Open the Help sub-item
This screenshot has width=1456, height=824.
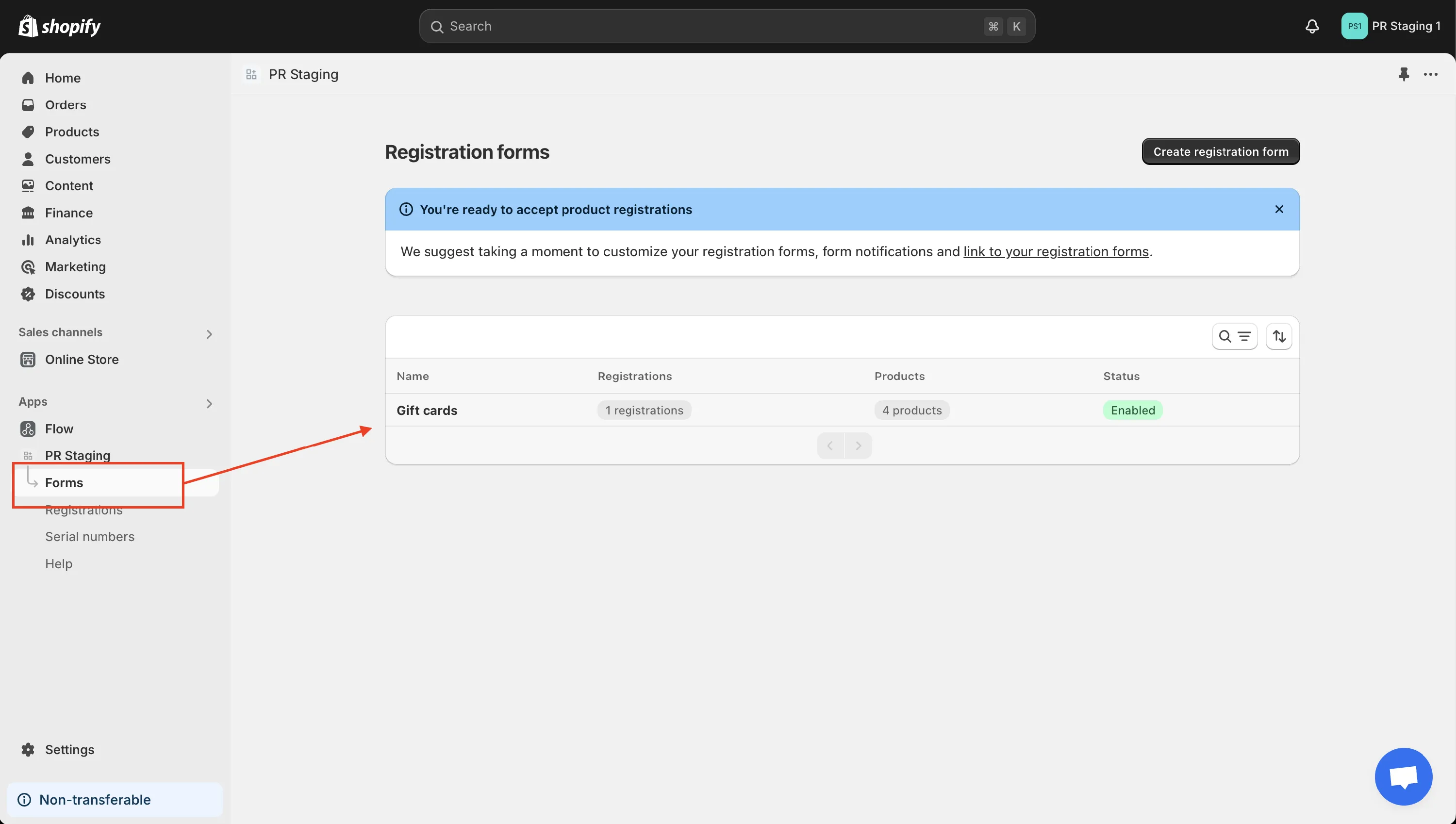click(59, 564)
